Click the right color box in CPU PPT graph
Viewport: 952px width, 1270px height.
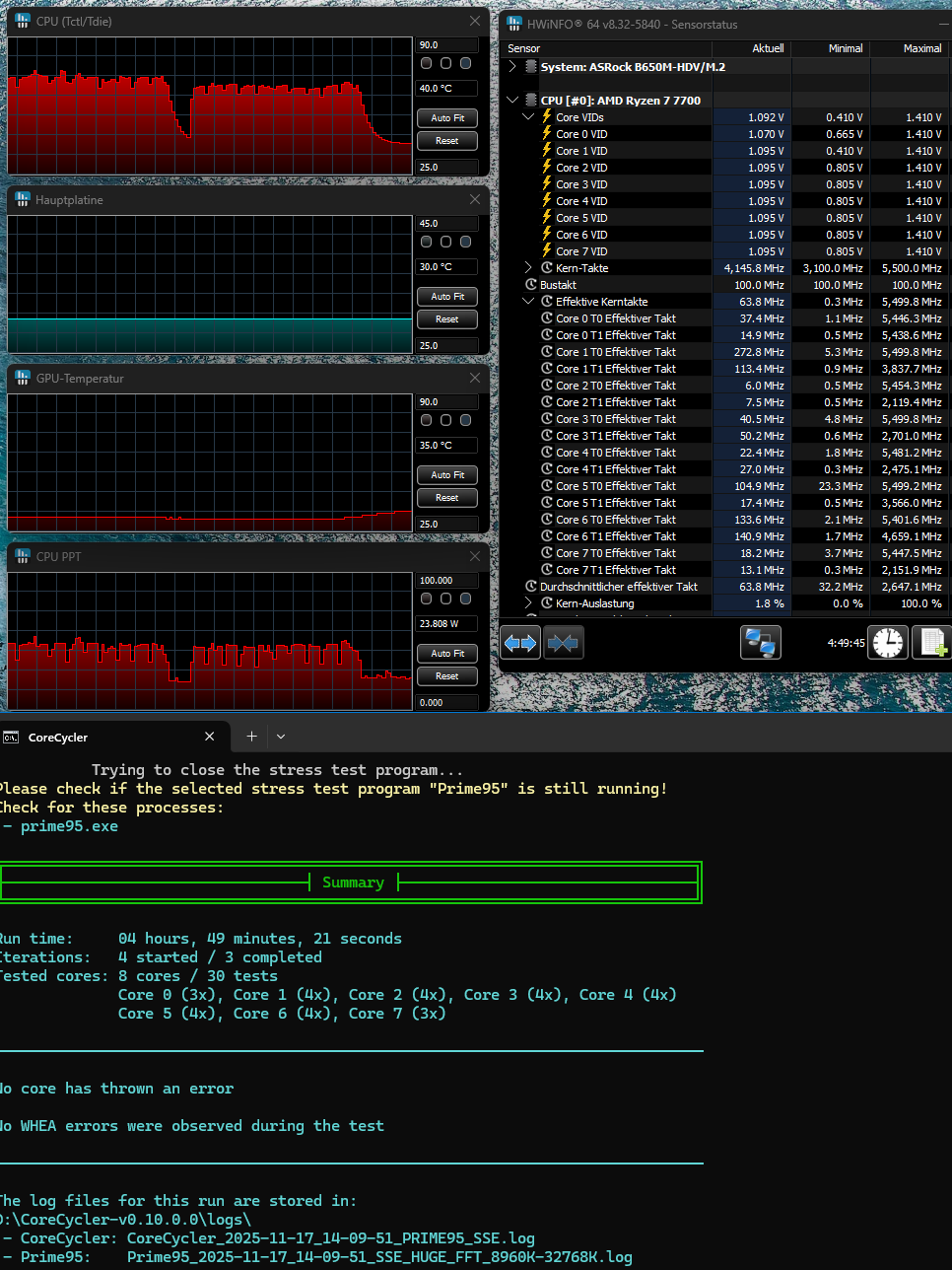pos(466,599)
